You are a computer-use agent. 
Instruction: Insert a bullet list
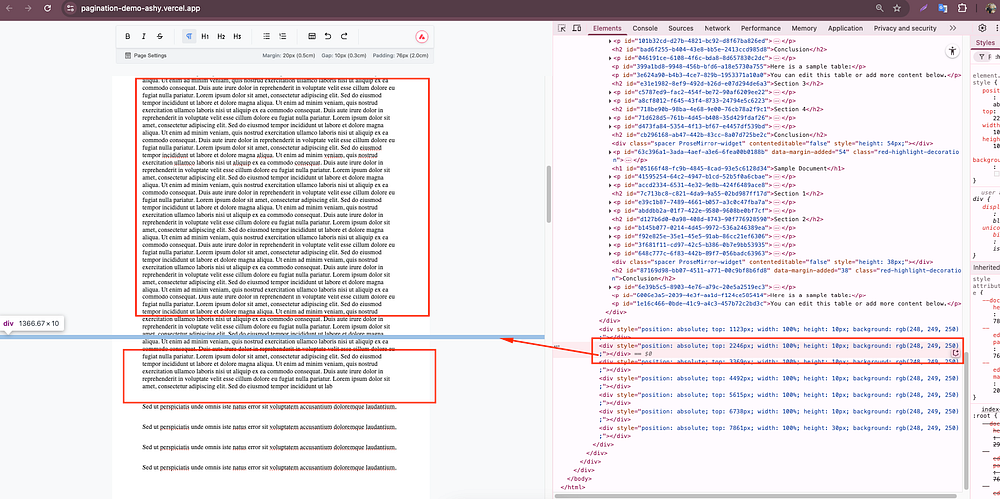267,36
